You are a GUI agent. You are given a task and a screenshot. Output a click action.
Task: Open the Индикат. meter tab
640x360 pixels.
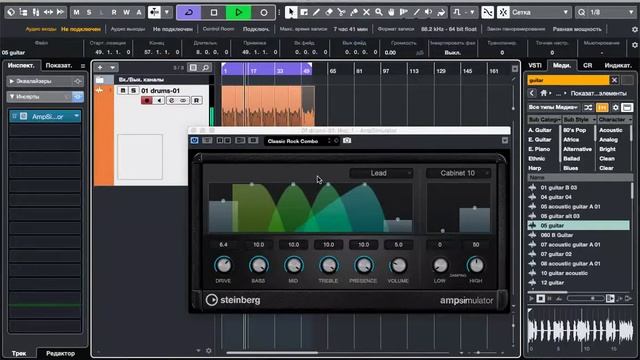pos(618,65)
